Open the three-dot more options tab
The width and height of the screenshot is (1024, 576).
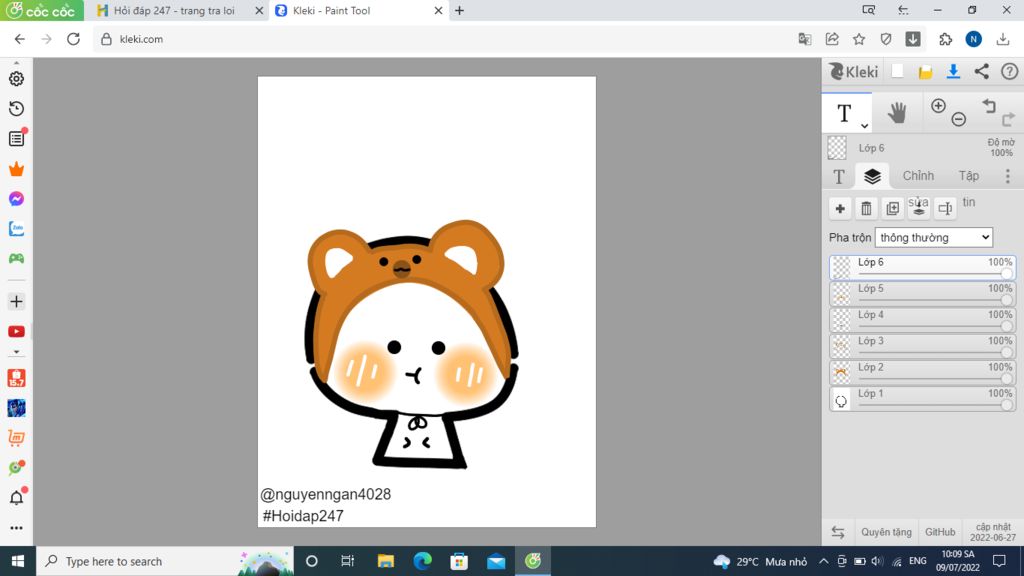pyautogui.click(x=1008, y=176)
